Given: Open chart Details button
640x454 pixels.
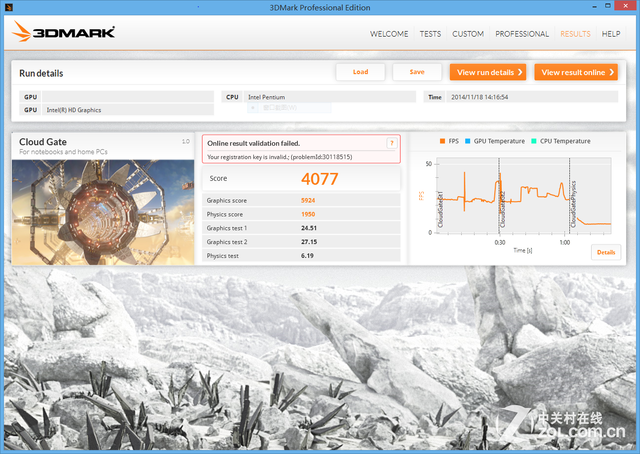Looking at the screenshot, I should coord(606,252).
